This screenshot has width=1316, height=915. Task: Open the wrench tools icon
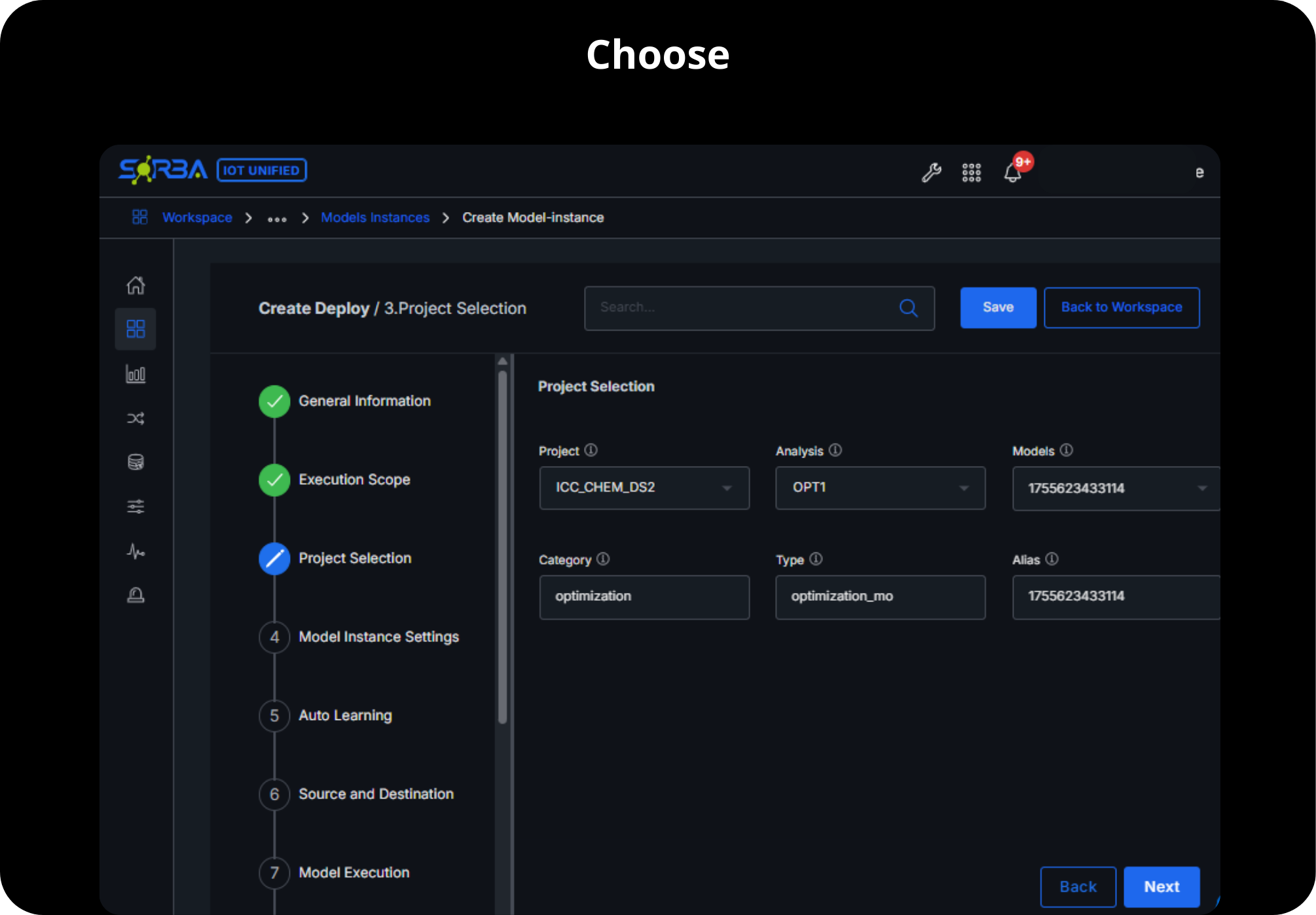point(931,172)
